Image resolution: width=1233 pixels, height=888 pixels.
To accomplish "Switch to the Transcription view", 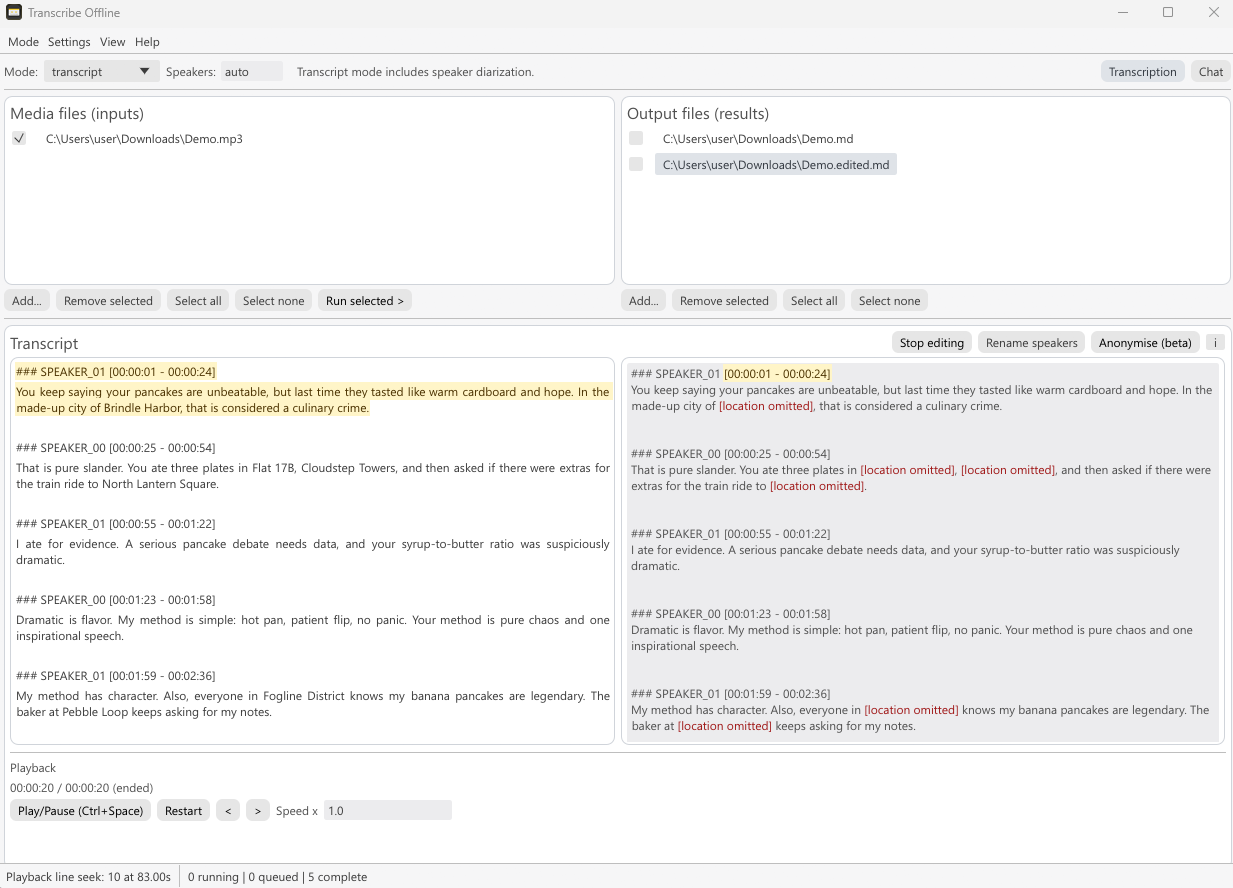I will pyautogui.click(x=1142, y=72).
